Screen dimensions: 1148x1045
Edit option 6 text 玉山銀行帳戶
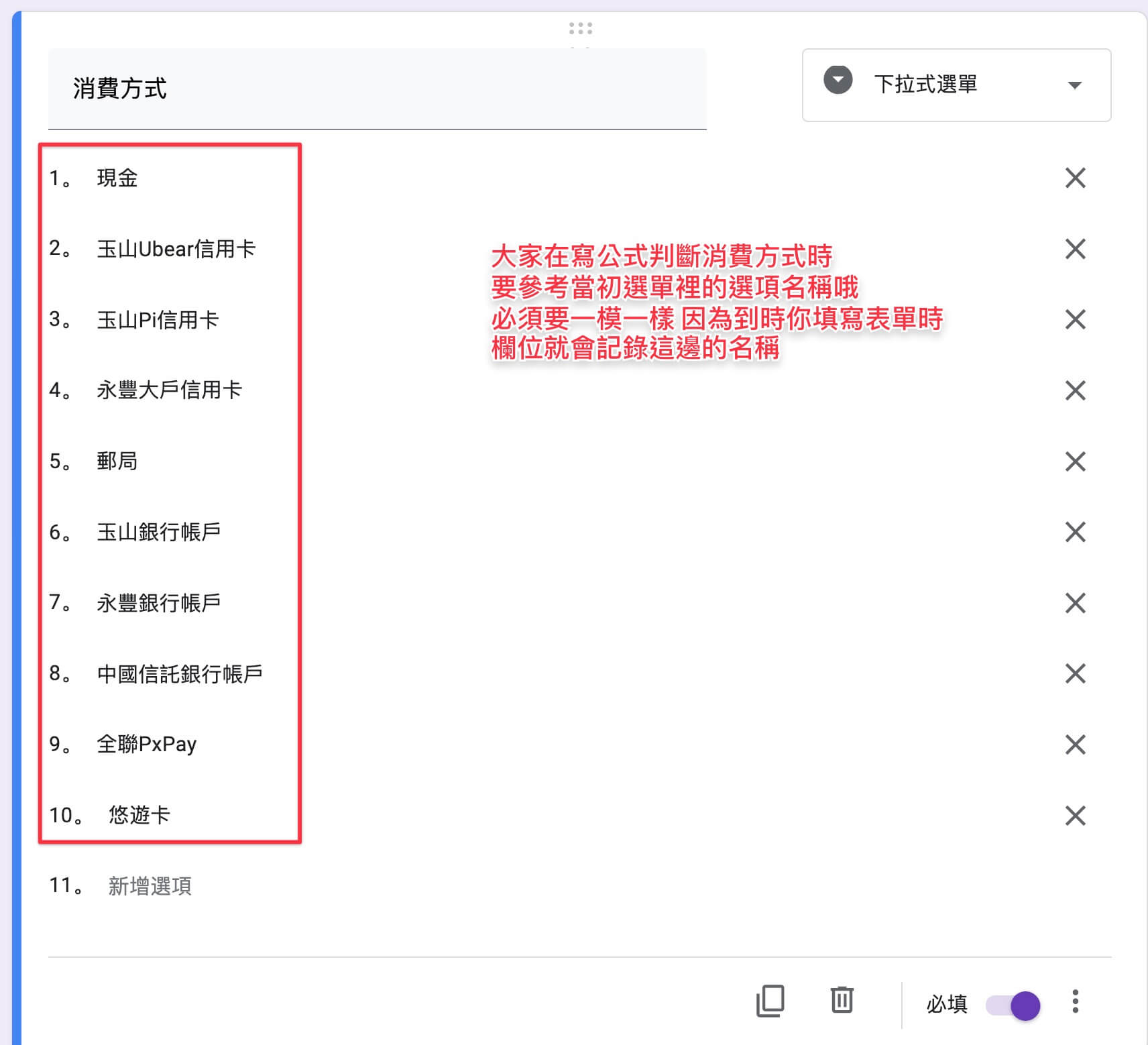tap(159, 532)
